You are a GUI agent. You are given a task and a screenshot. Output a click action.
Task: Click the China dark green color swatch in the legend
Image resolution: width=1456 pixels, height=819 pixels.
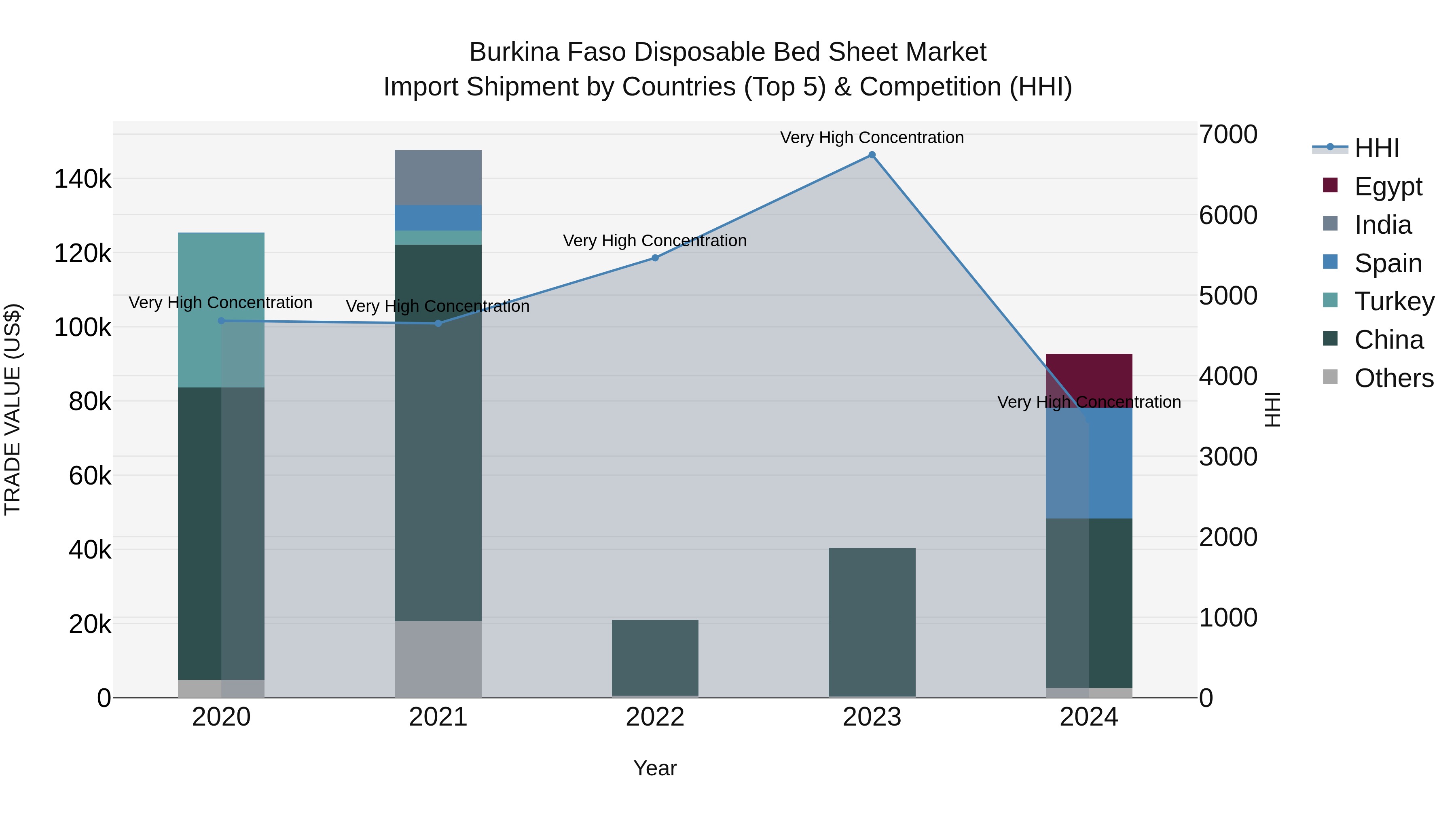pos(1331,339)
